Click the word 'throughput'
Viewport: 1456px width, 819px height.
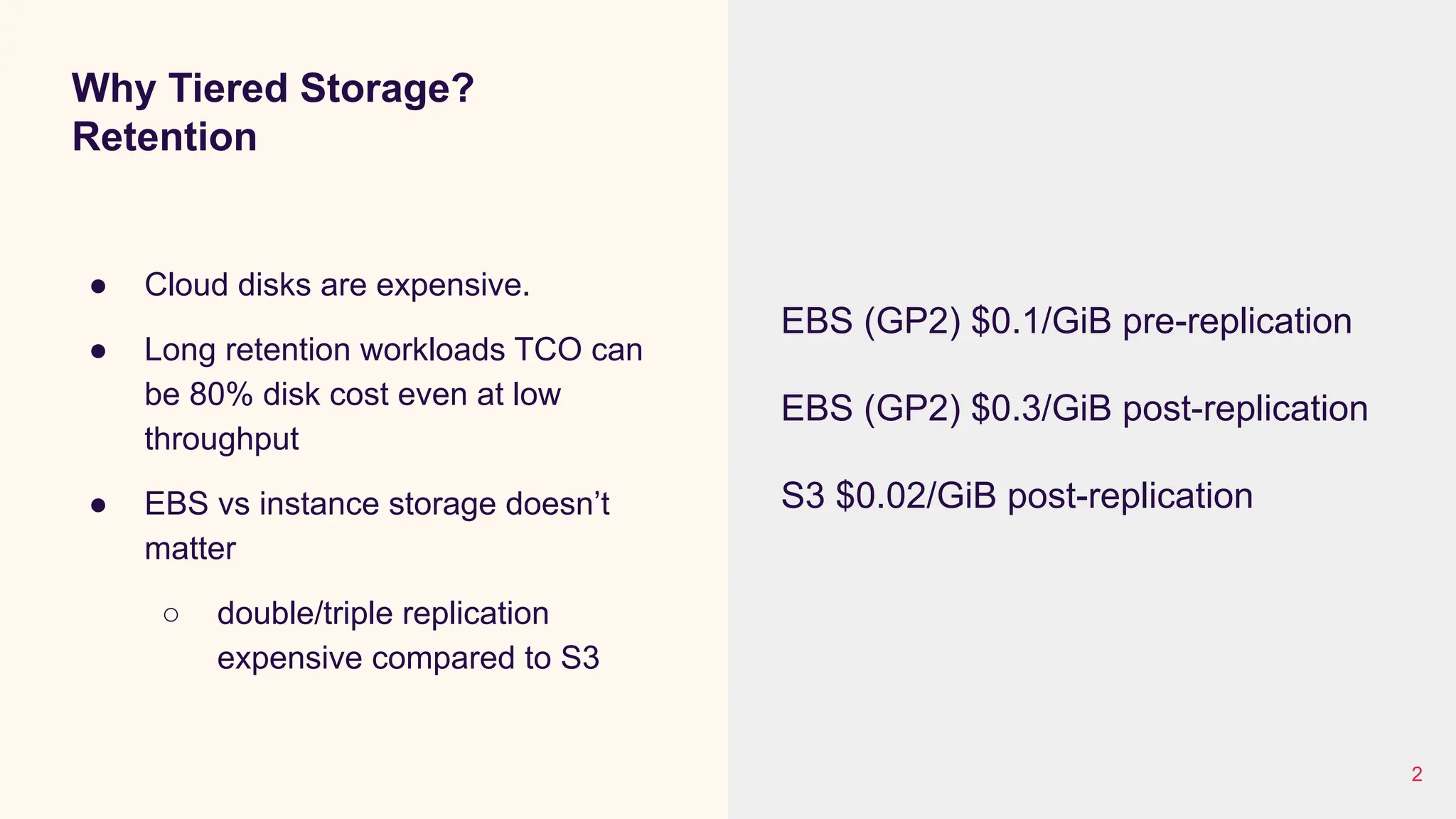[222, 439]
